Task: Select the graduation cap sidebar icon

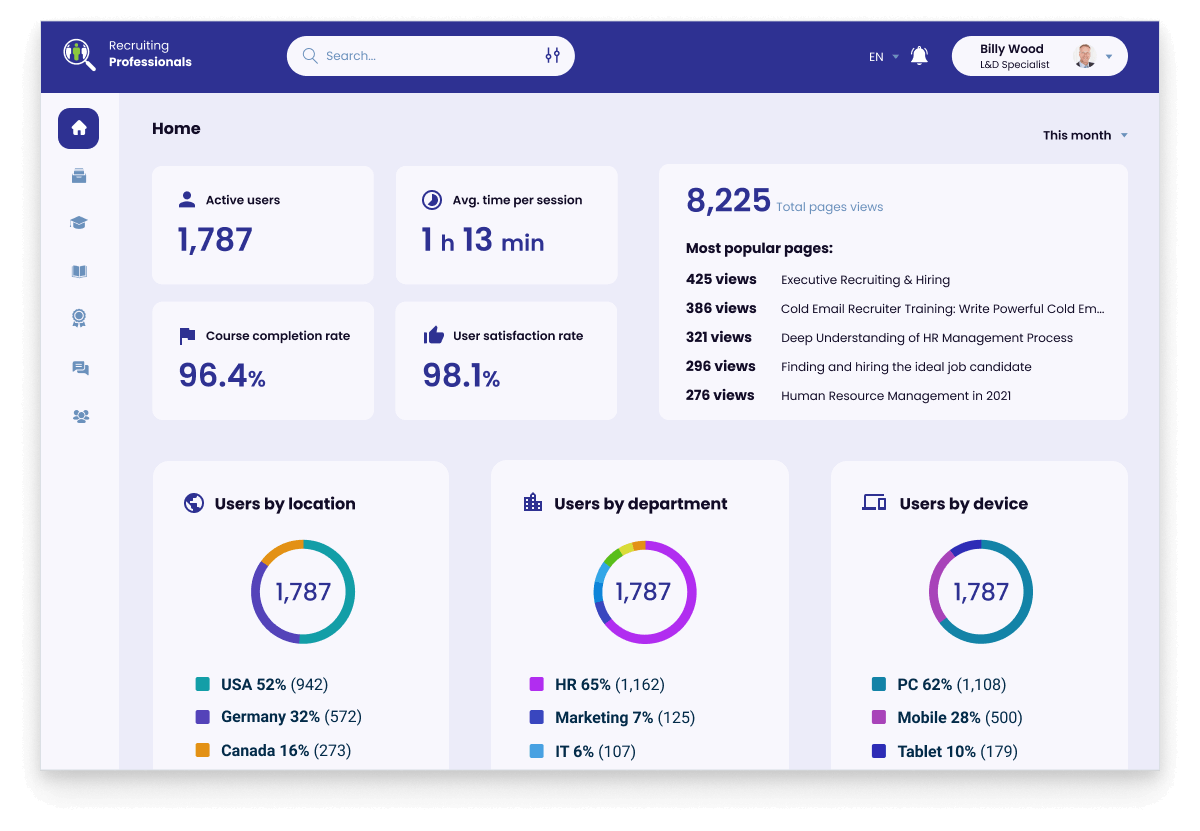Action: [x=79, y=223]
